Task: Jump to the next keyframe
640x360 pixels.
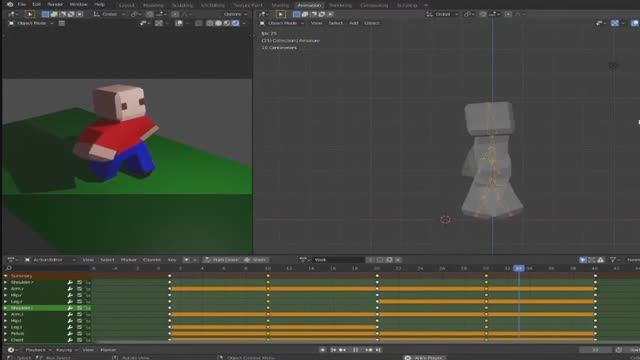Action: [369, 350]
